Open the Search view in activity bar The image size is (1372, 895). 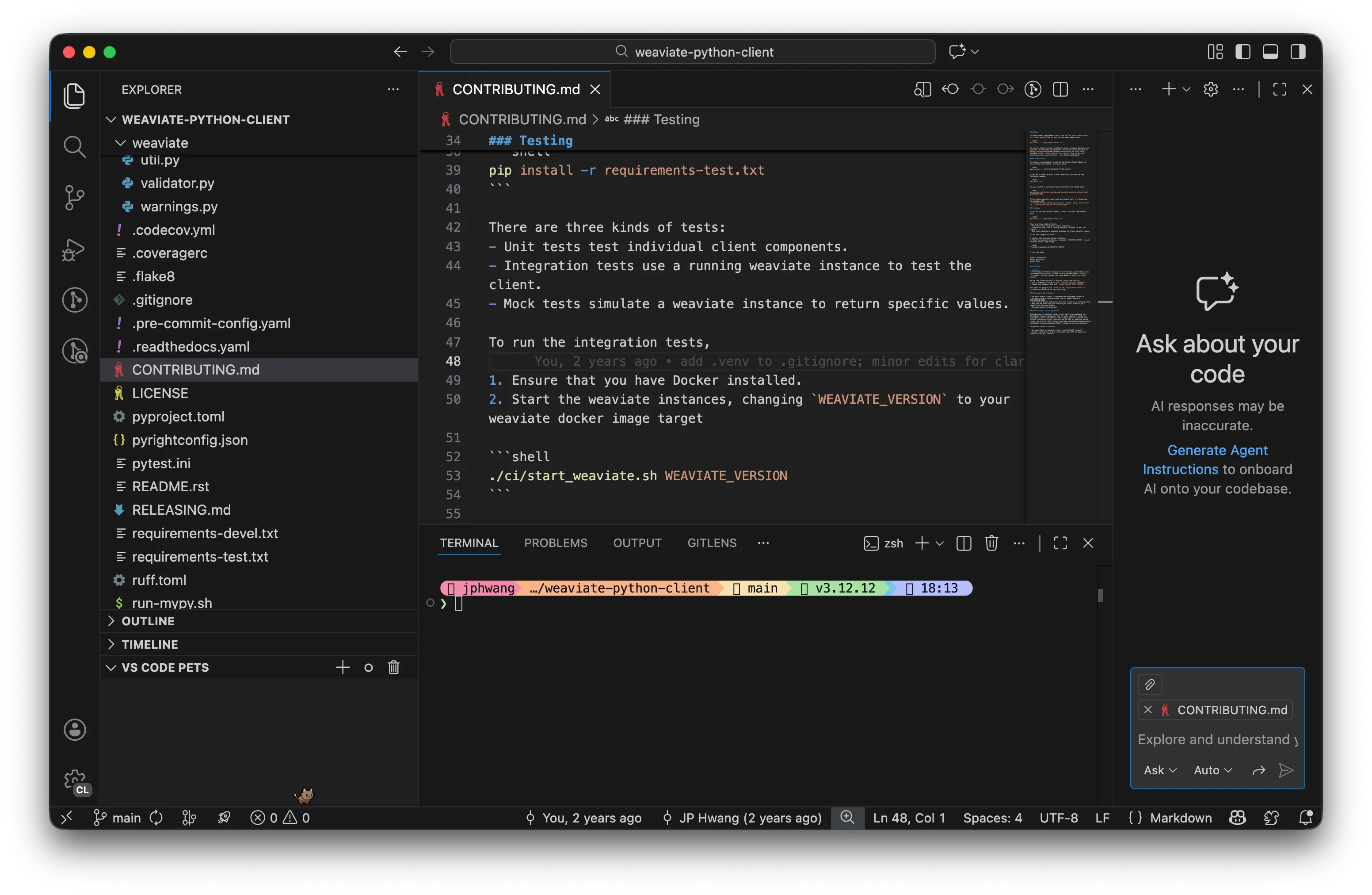(x=74, y=146)
